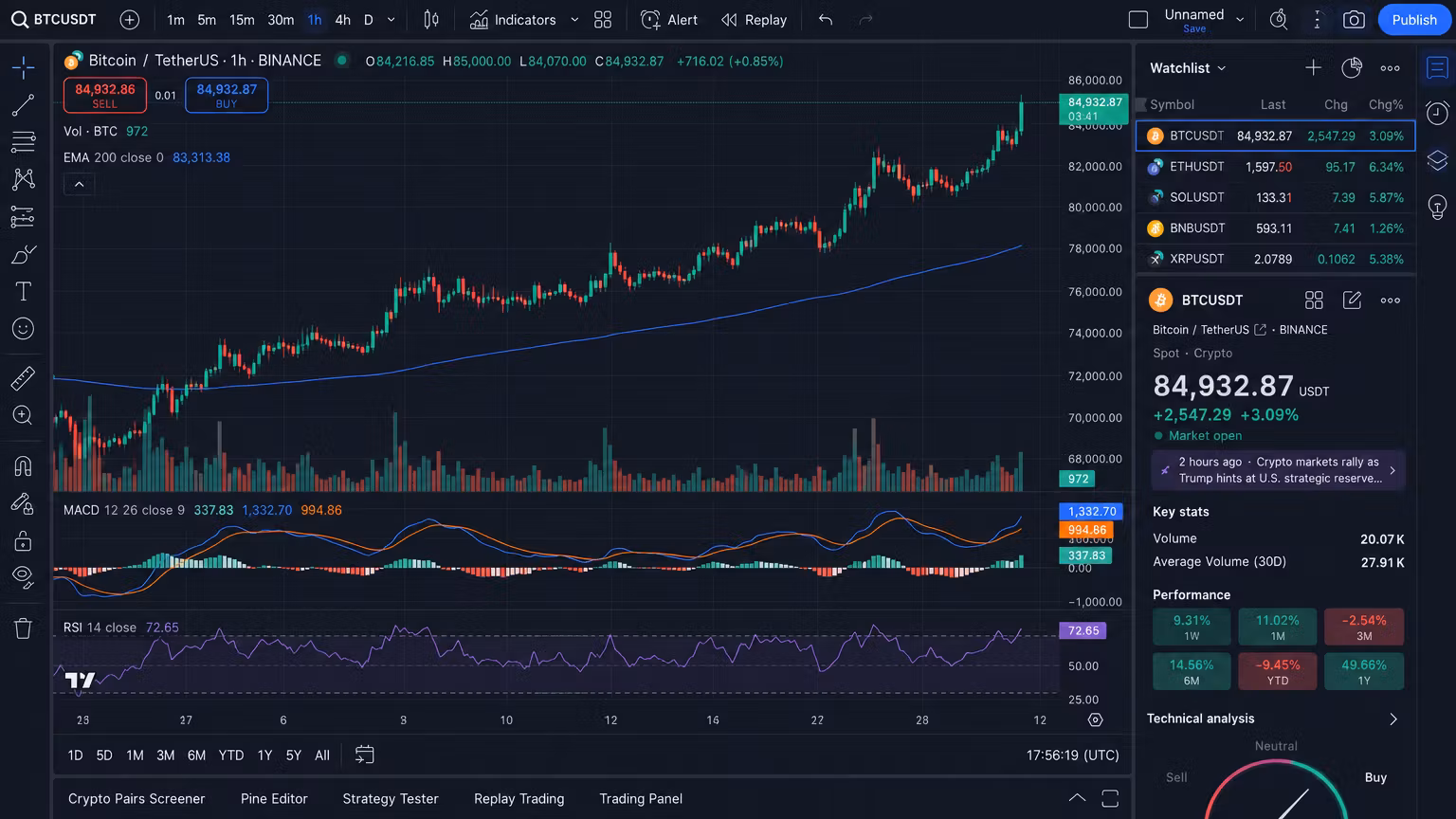Switch to the 4h timeframe
Screen dimensions: 1456x819
342,20
